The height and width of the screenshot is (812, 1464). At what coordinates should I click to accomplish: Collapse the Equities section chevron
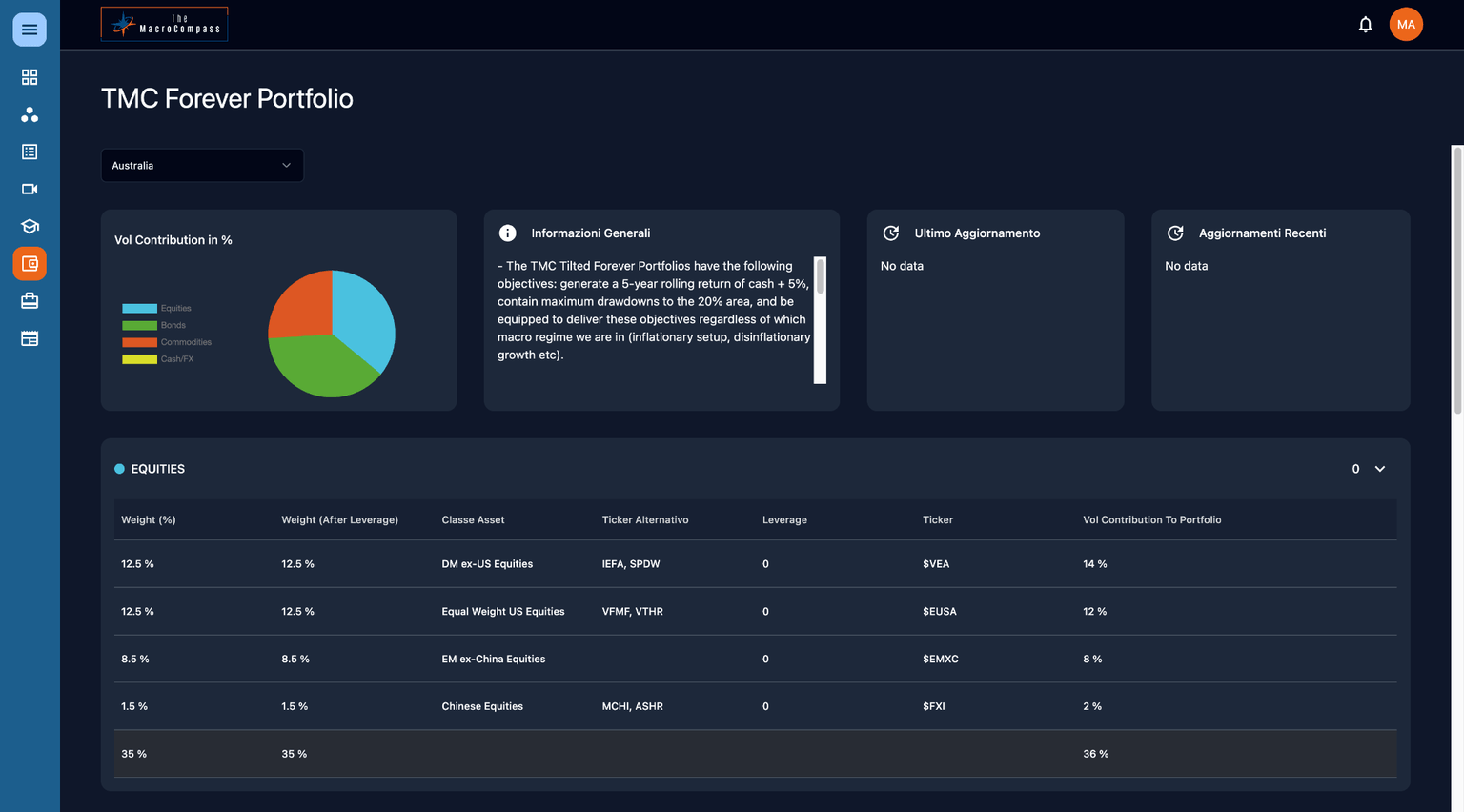coord(1379,469)
